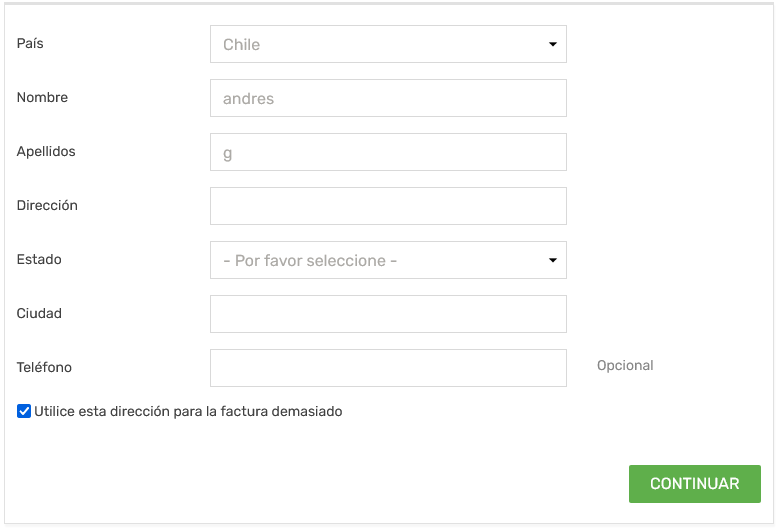Click the Estado dropdown arrow
Viewport: 778px width, 530px height.
pos(552,260)
